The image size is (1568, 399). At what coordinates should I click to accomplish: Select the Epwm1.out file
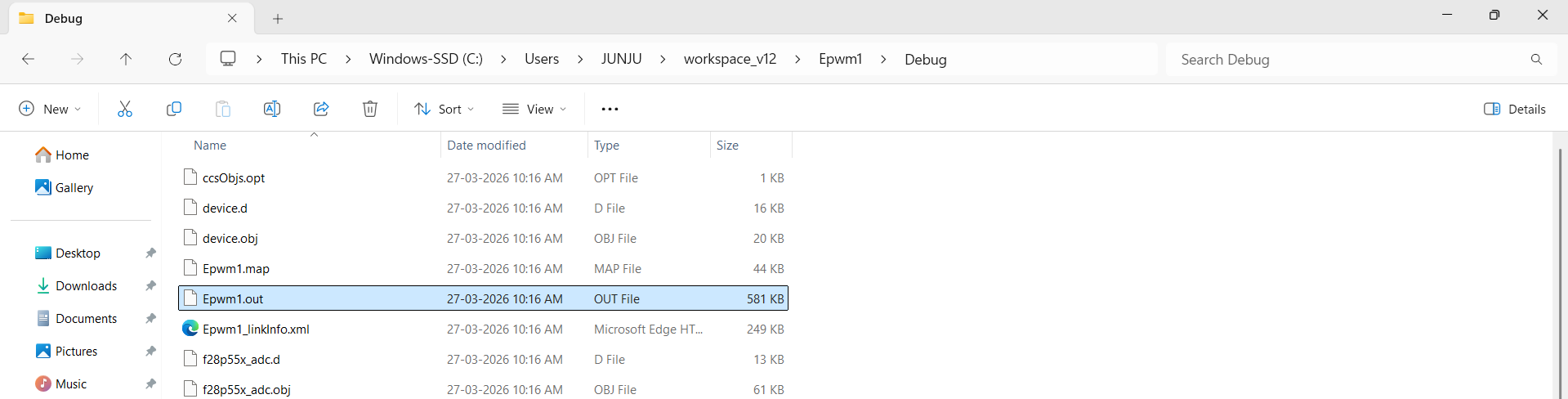pyautogui.click(x=483, y=298)
